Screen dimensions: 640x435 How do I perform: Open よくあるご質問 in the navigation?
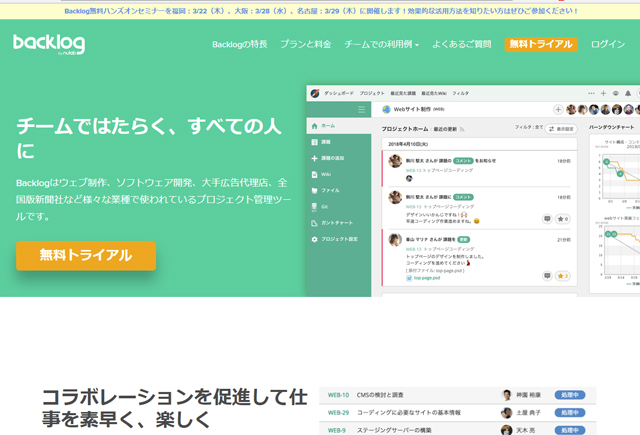coord(462,44)
